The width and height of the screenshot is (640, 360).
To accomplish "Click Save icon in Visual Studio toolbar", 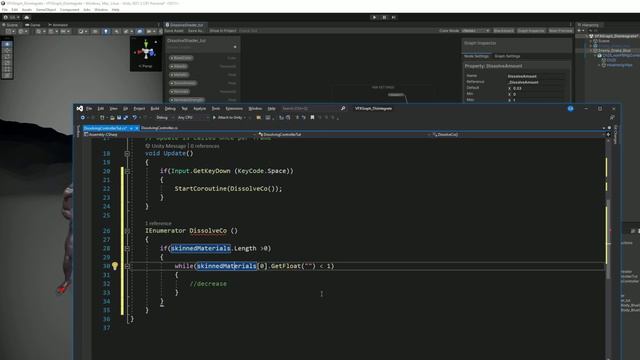I will pyautogui.click(x=119, y=118).
